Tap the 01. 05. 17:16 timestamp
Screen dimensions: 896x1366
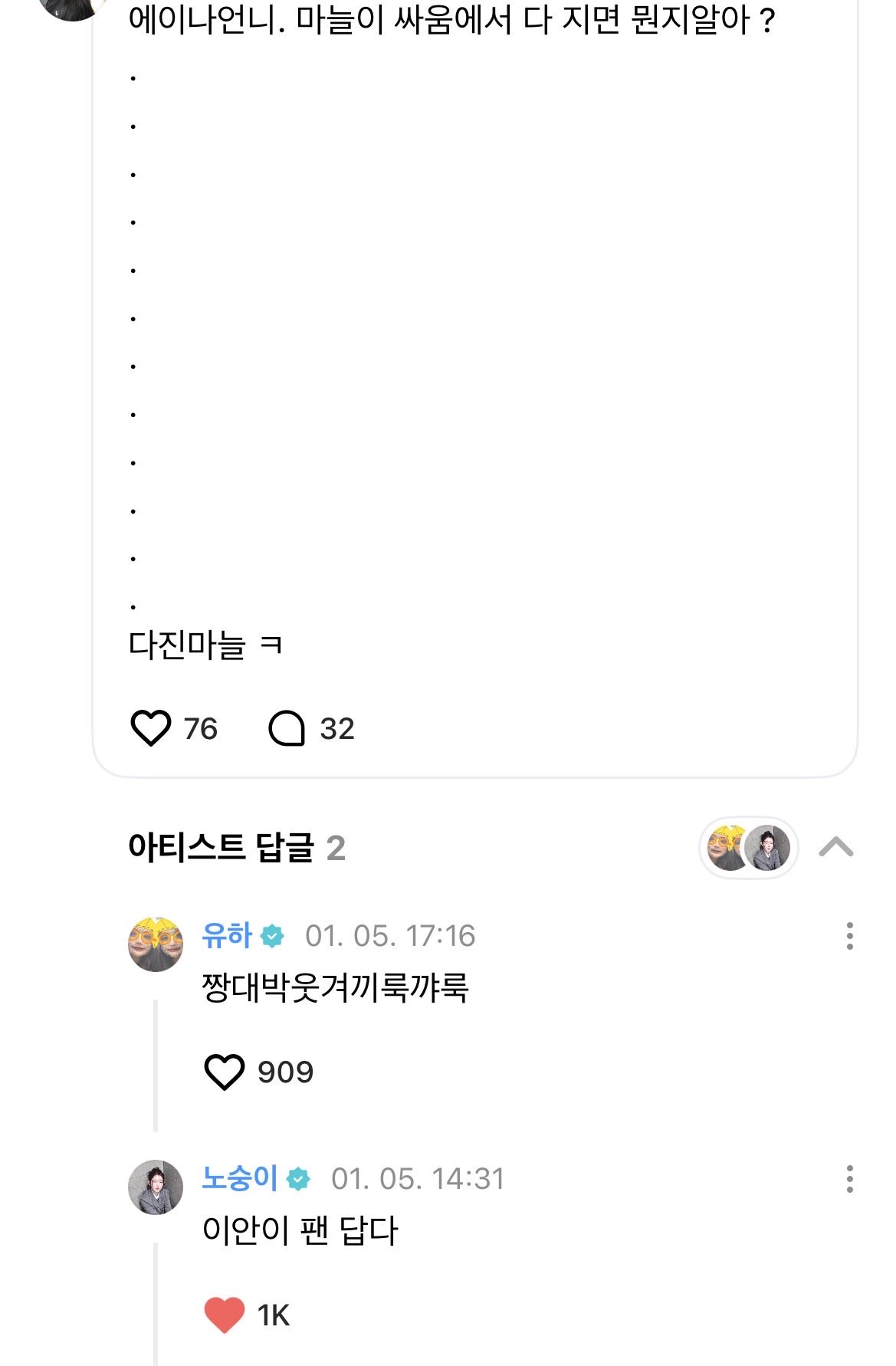(x=390, y=936)
